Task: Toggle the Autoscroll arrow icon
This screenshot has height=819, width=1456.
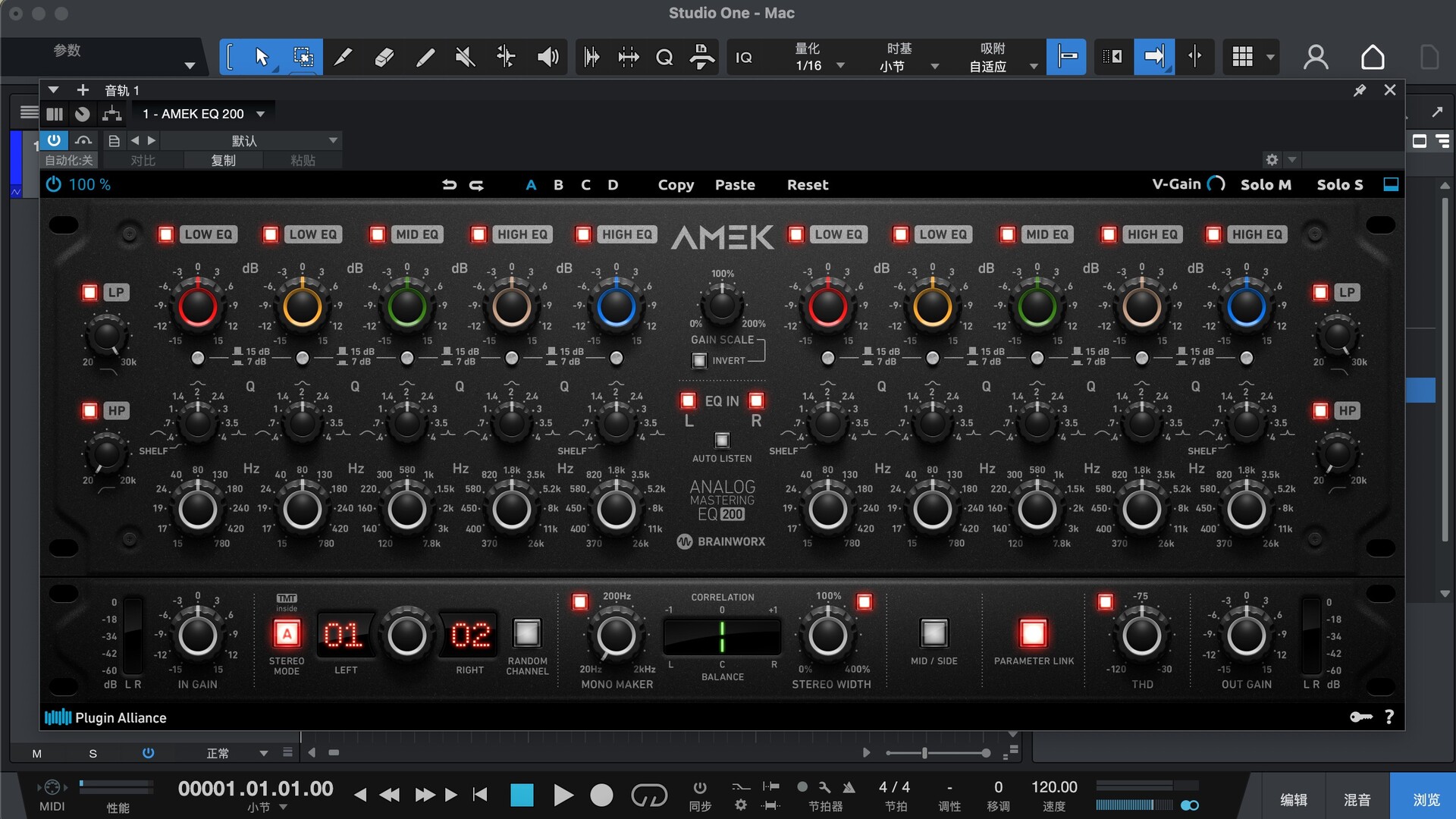Action: (x=1154, y=57)
